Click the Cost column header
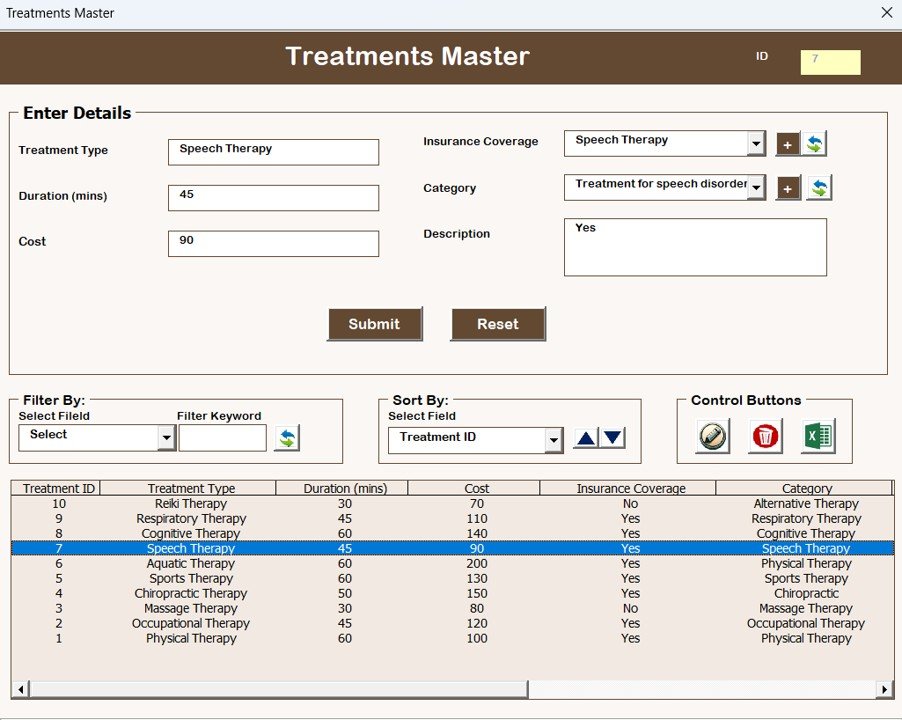Screen dimensions: 902x720 [x=474, y=488]
